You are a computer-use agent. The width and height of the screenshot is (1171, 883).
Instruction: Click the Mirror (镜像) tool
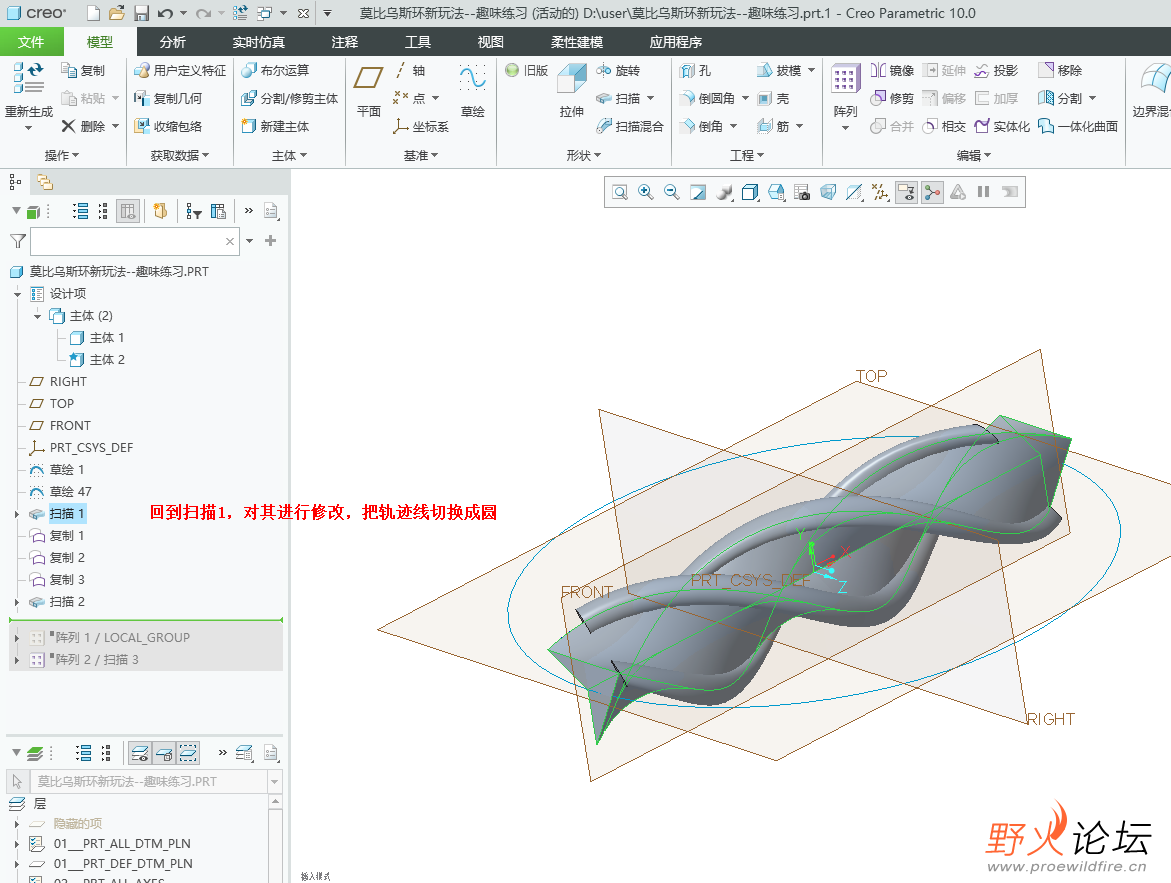click(892, 70)
